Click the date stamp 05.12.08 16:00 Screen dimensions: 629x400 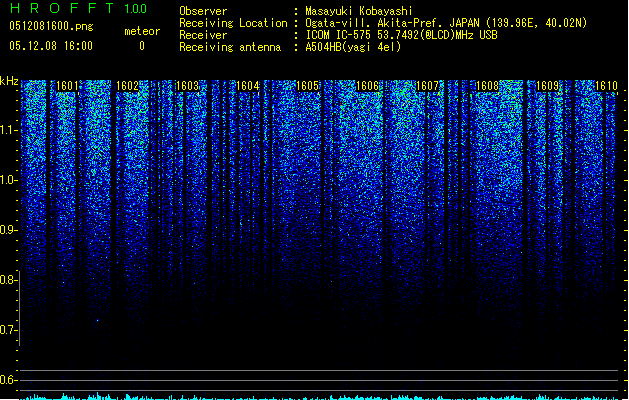[51, 46]
